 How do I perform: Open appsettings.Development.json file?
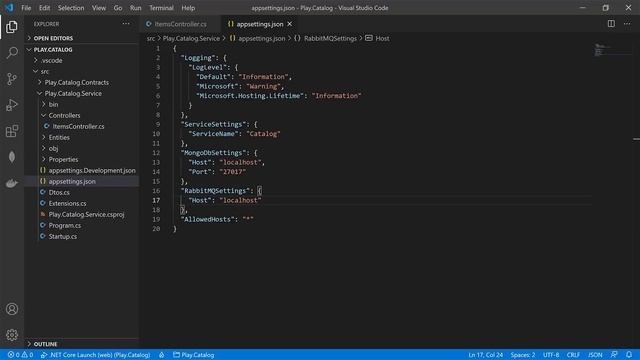[82, 171]
